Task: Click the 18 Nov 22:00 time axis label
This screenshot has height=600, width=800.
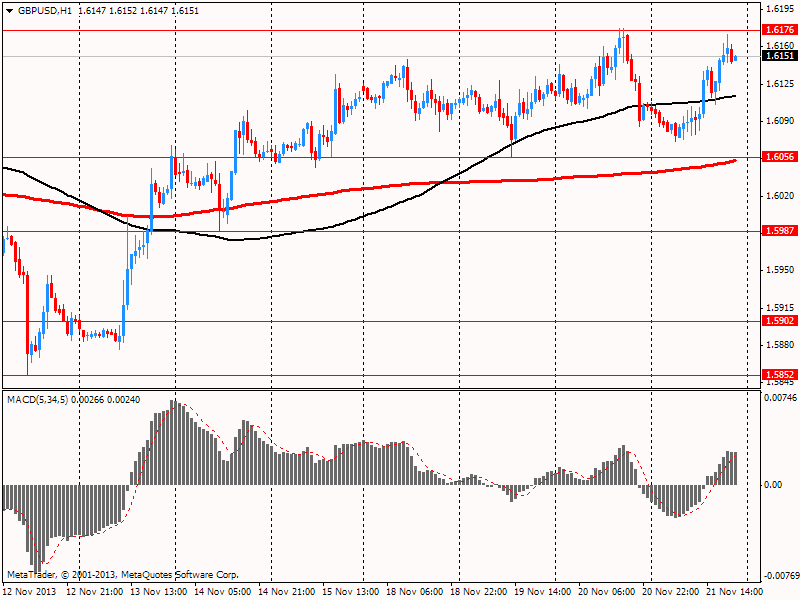Action: click(479, 591)
